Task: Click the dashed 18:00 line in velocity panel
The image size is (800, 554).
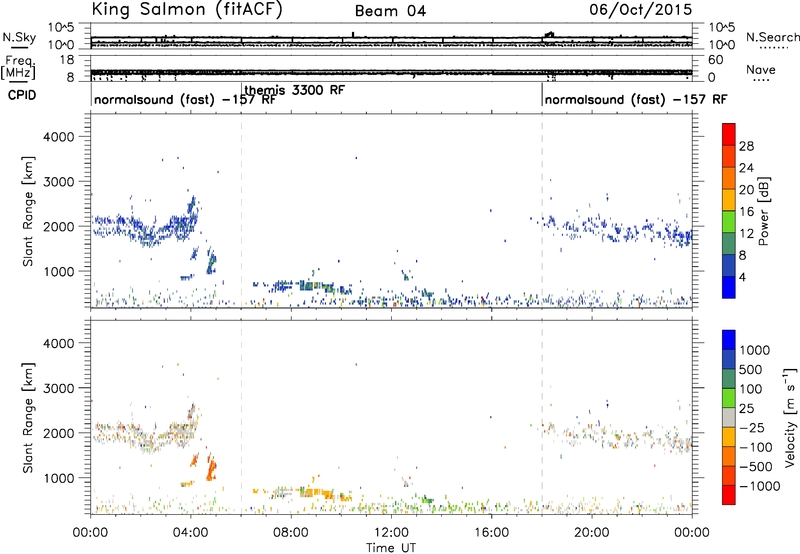Action: 542,416
